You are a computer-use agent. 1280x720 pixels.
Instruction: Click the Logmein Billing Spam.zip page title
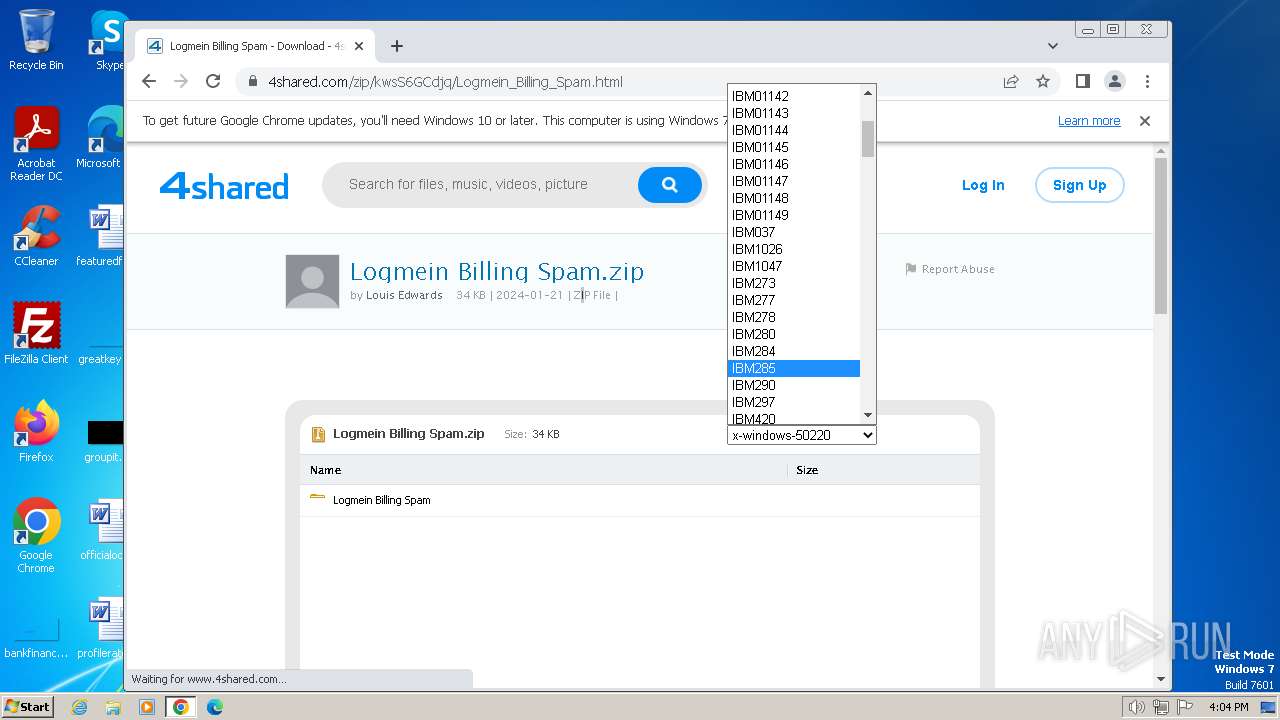497,271
